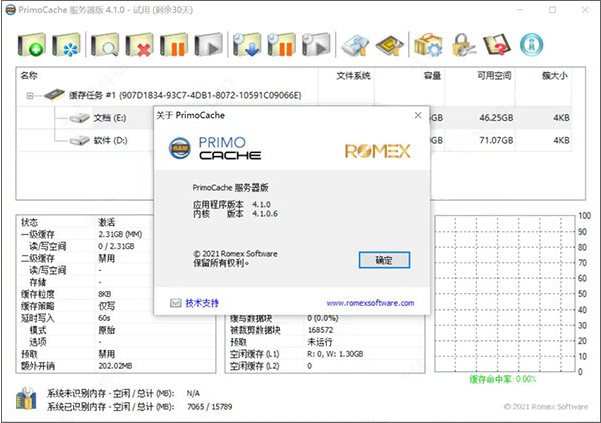Click the 延时写入 label
This screenshot has height=423, width=601.
[38, 318]
